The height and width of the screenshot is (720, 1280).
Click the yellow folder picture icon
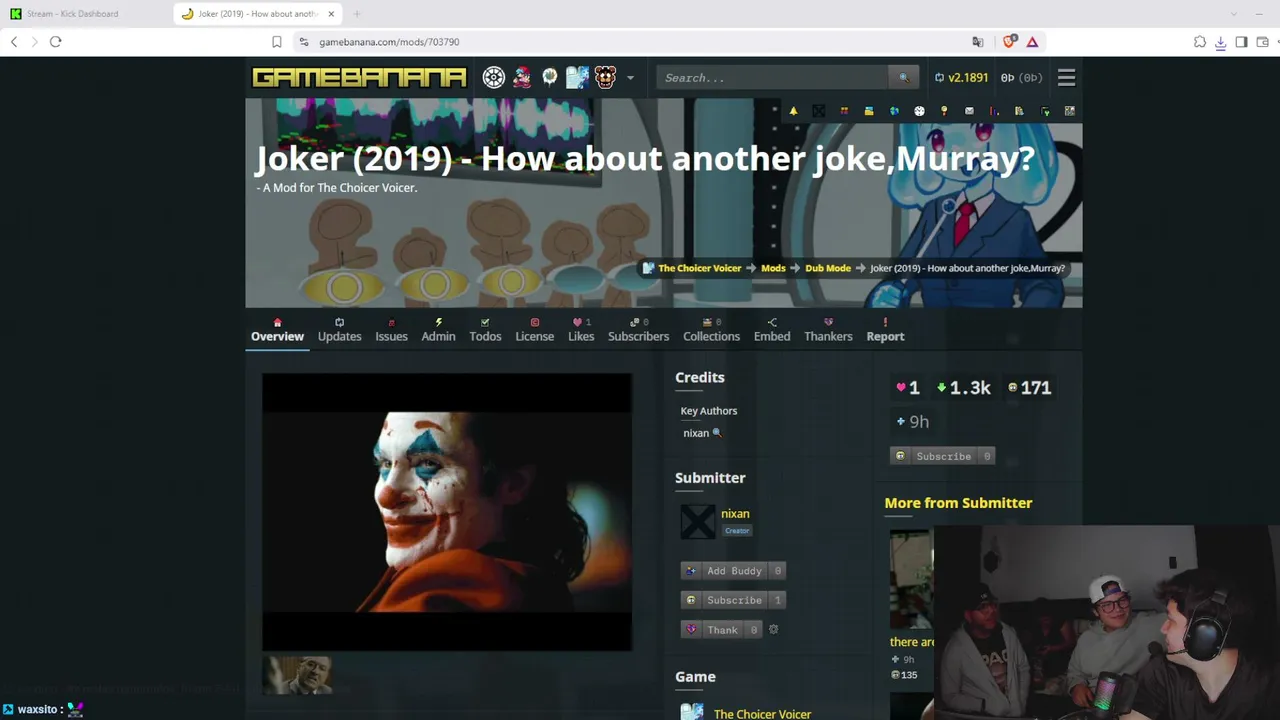pos(869,111)
